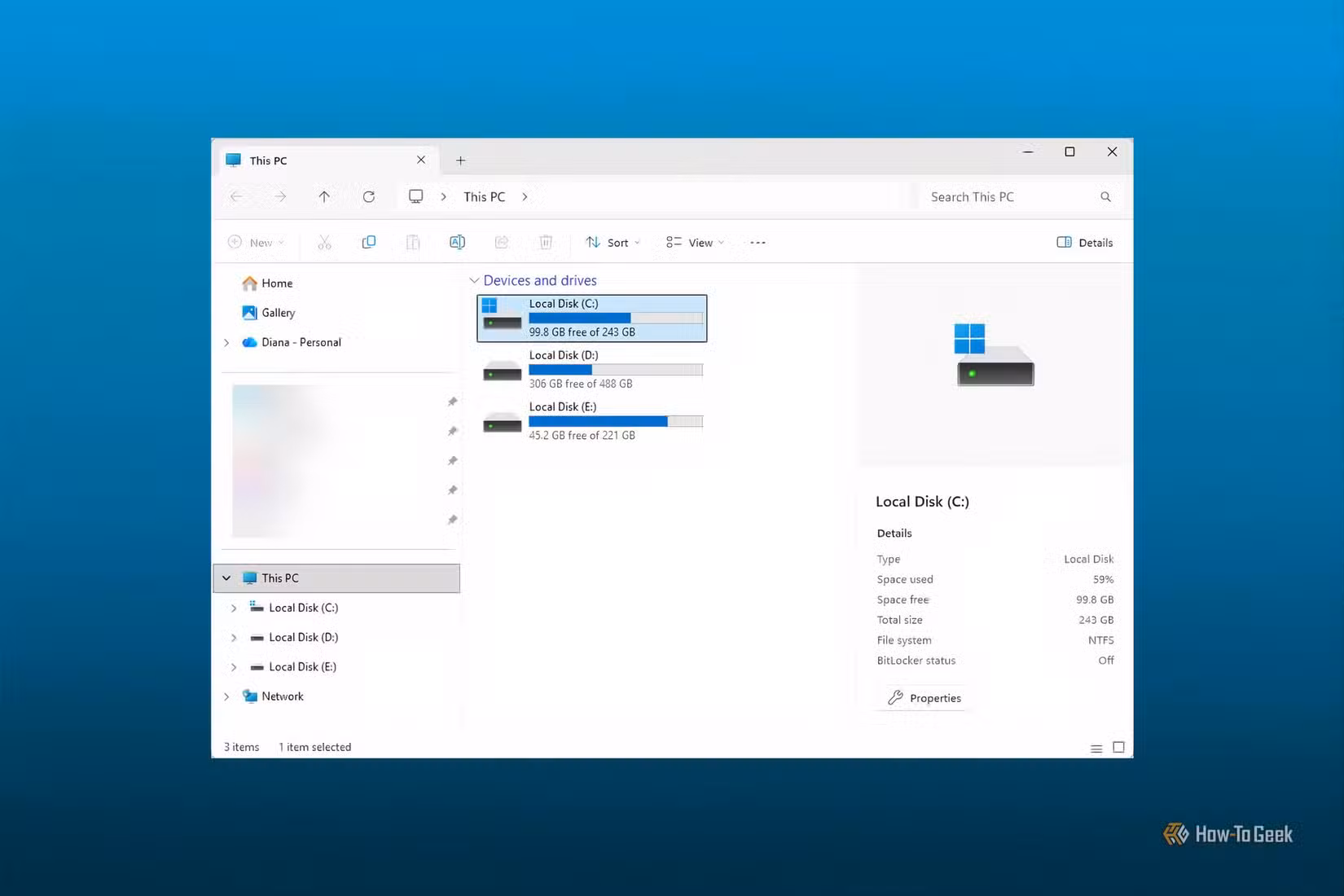Screen dimensions: 1344x896
Task: Select Network in navigation pane
Action: coord(273,696)
